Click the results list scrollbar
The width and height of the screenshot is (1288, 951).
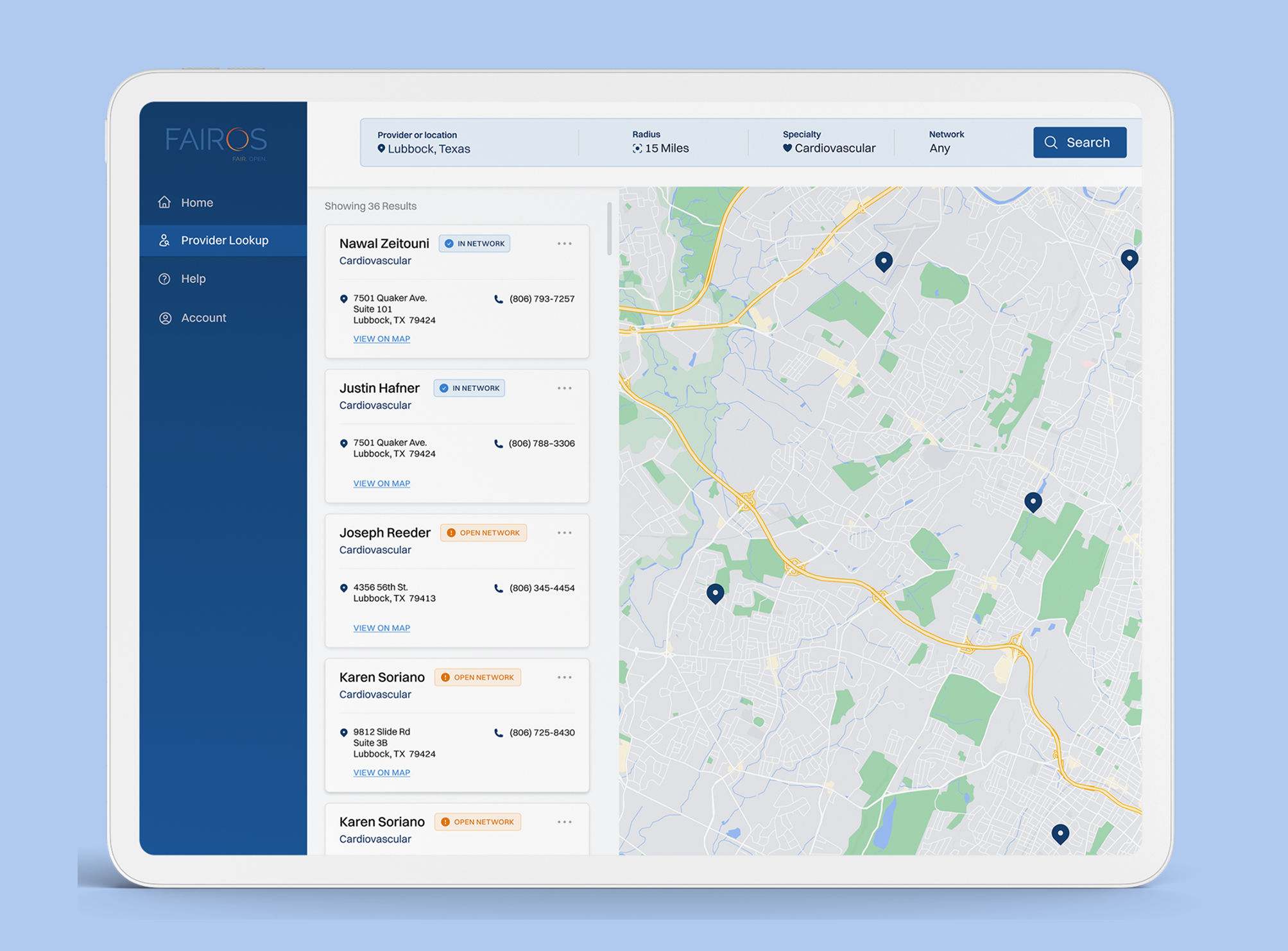608,229
